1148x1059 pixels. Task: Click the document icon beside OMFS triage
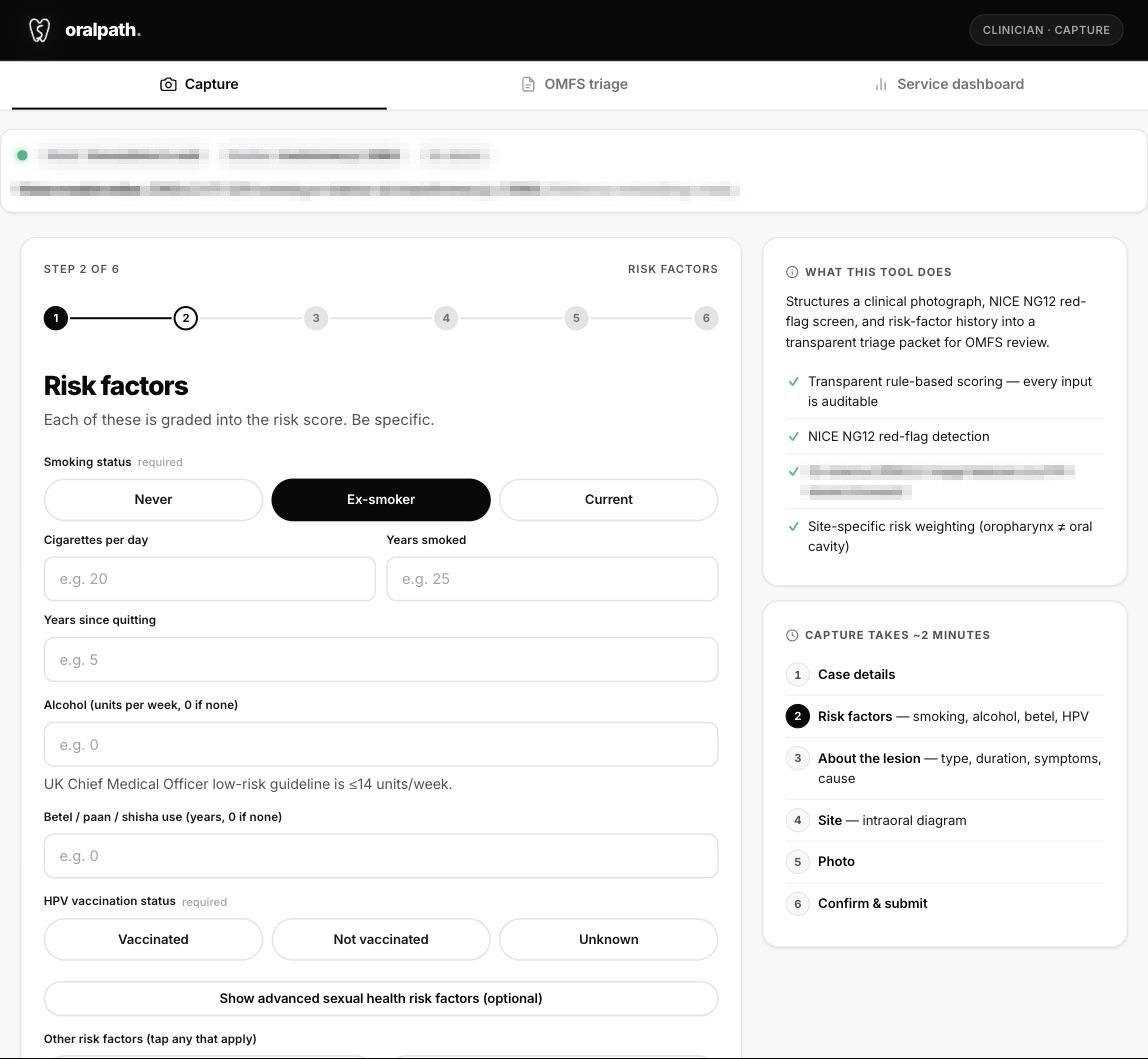pyautogui.click(x=528, y=84)
